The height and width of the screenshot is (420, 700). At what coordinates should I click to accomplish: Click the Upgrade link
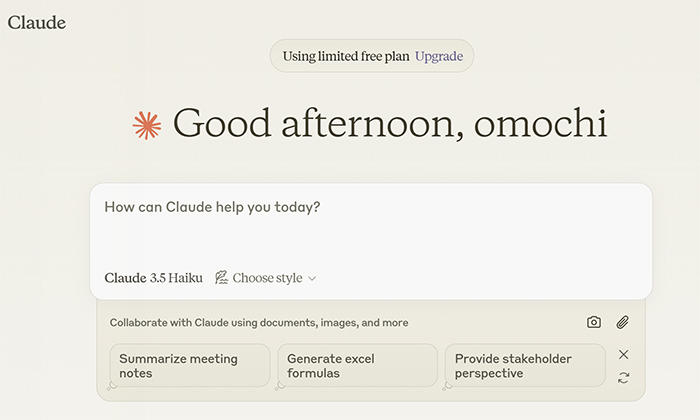(x=439, y=56)
